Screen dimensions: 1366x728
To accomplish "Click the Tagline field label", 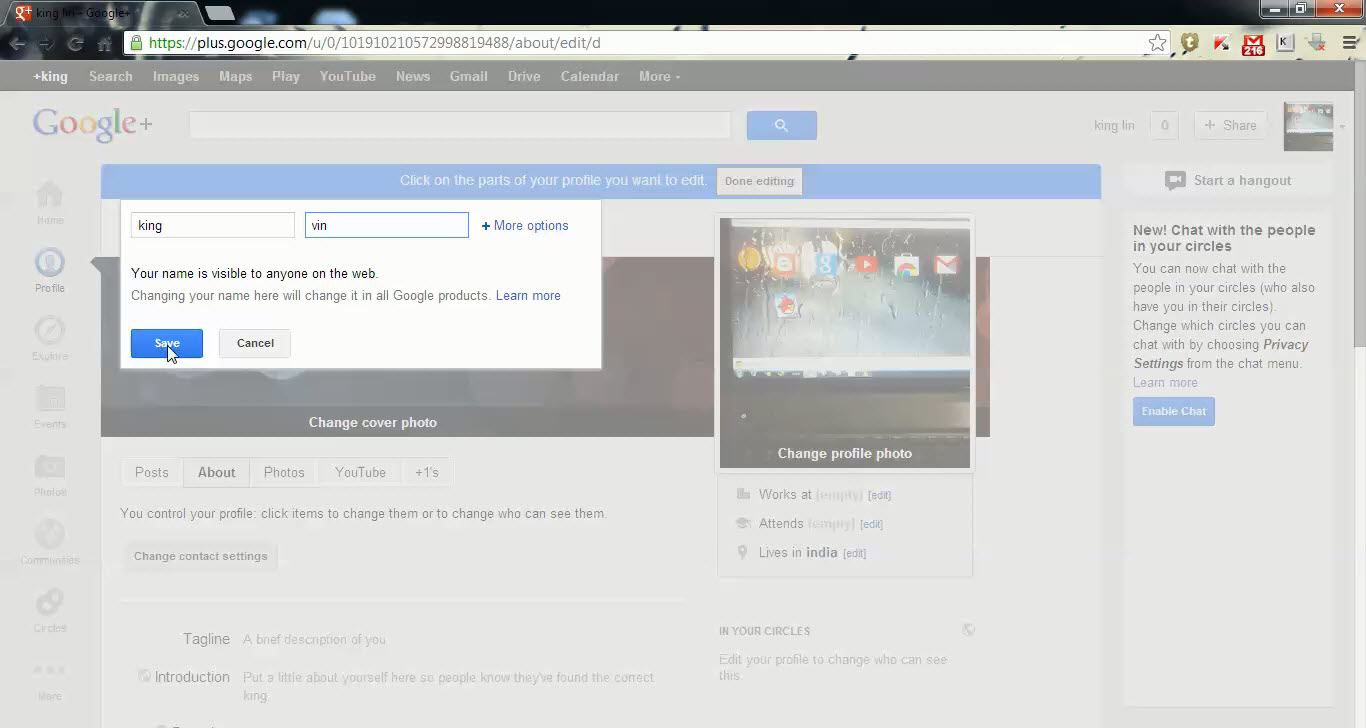I will pos(206,639).
